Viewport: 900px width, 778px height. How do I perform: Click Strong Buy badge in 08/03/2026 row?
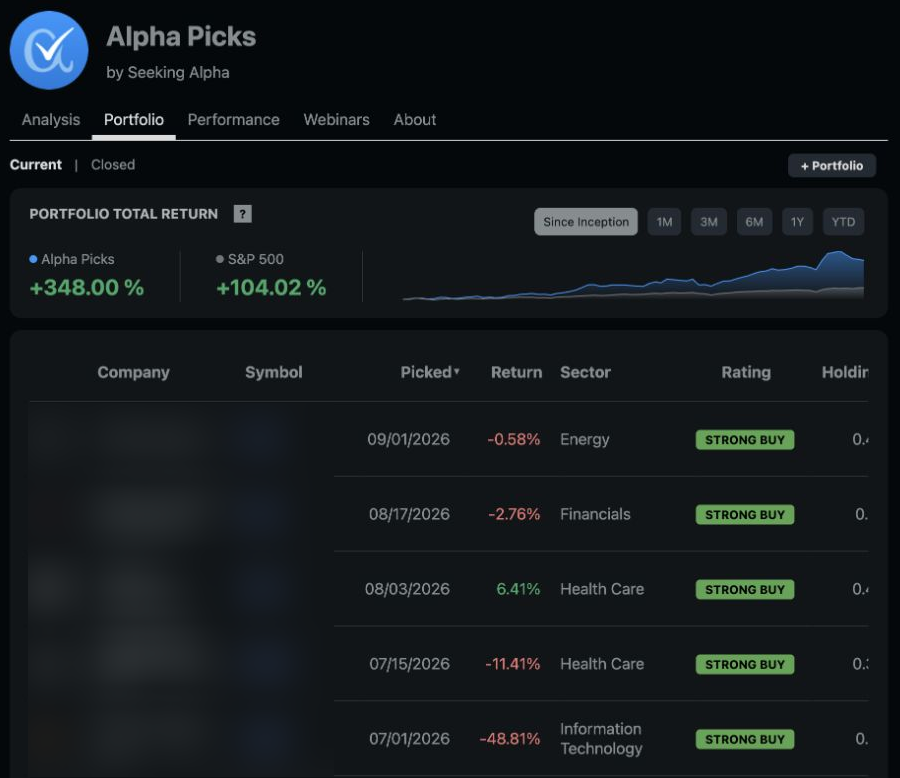(745, 590)
